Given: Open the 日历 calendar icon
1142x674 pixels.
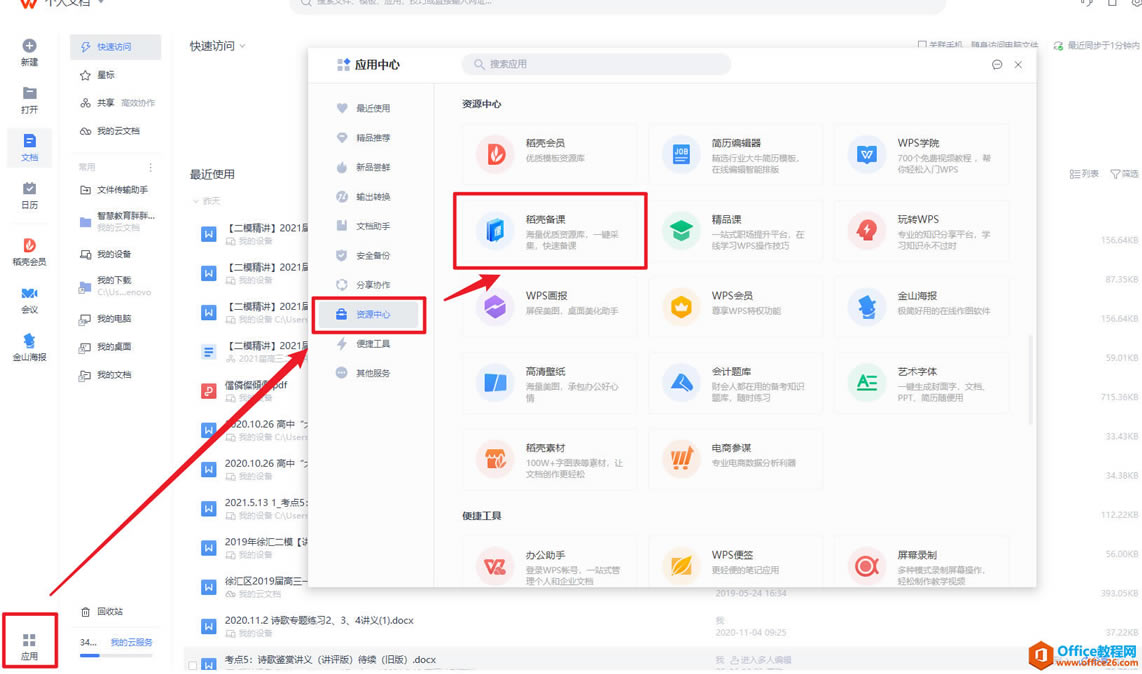Looking at the screenshot, I should pos(30,189).
